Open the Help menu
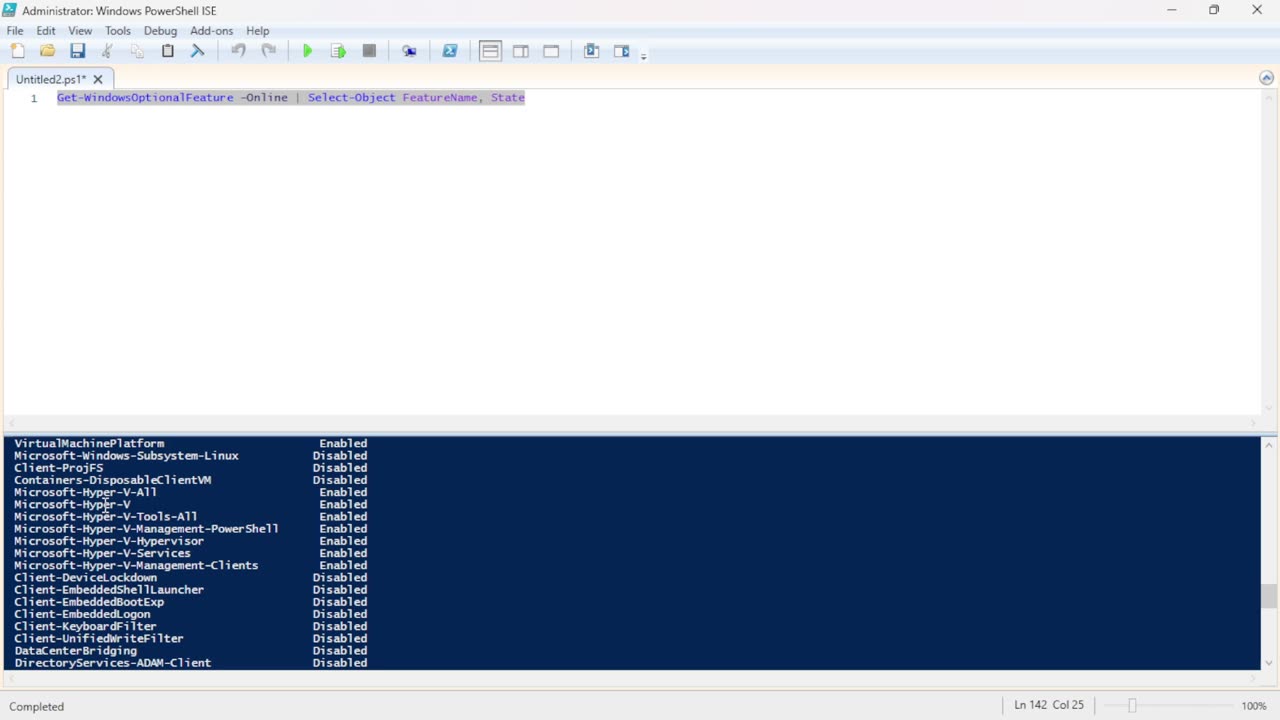This screenshot has height=720, width=1280. click(x=258, y=31)
